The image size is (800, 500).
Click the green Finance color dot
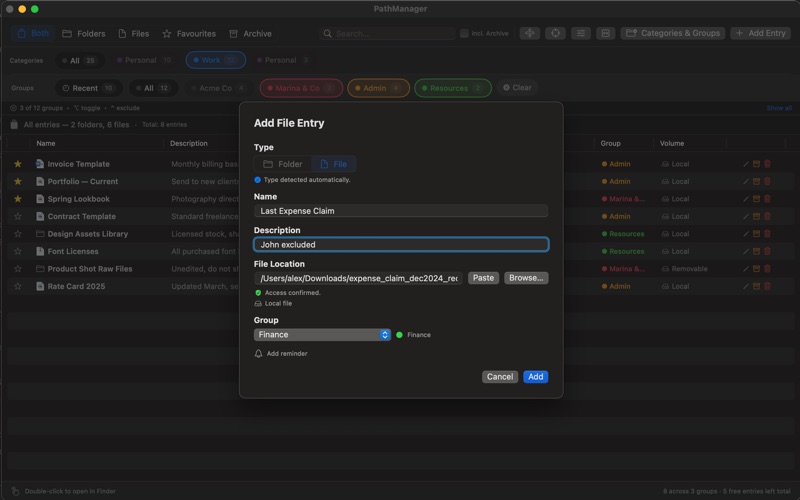pyautogui.click(x=399, y=335)
